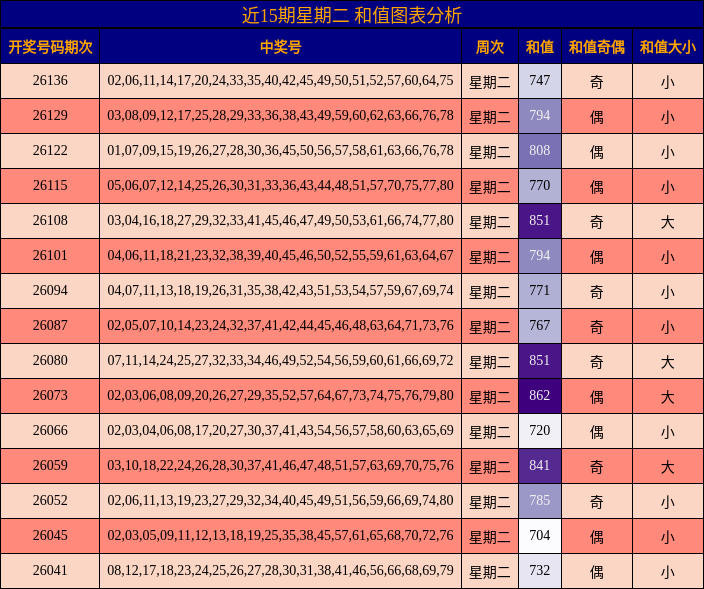Click winning numbers starting 07,11,14,24

tap(281, 360)
